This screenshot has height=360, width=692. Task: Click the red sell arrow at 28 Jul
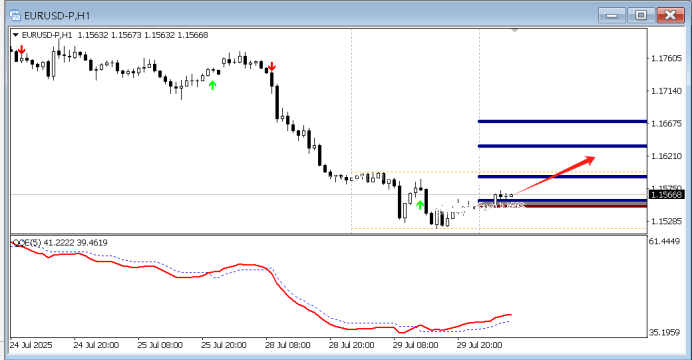coord(272,67)
